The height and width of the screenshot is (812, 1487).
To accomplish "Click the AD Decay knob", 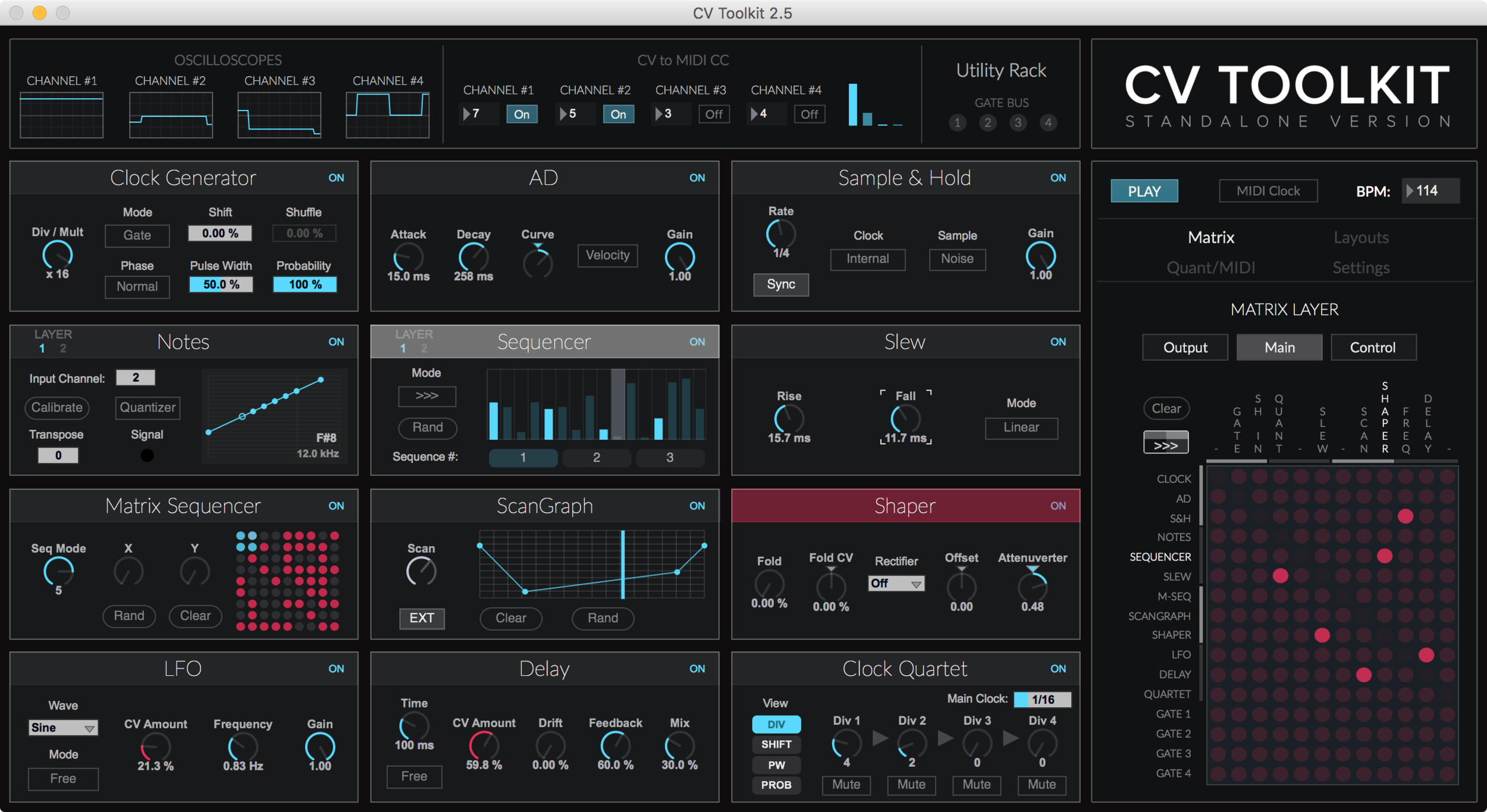I will 473,258.
